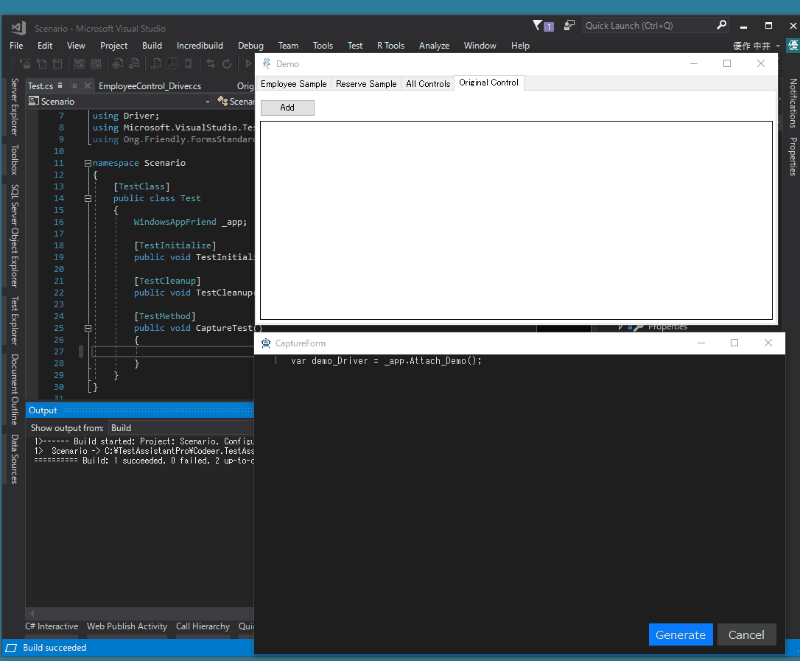Open the Notifications side tab
This screenshot has width=800, height=661.
[792, 103]
